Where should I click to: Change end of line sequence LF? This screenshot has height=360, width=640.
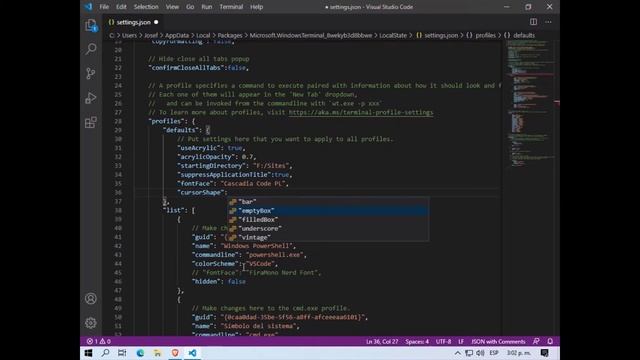(x=461, y=342)
